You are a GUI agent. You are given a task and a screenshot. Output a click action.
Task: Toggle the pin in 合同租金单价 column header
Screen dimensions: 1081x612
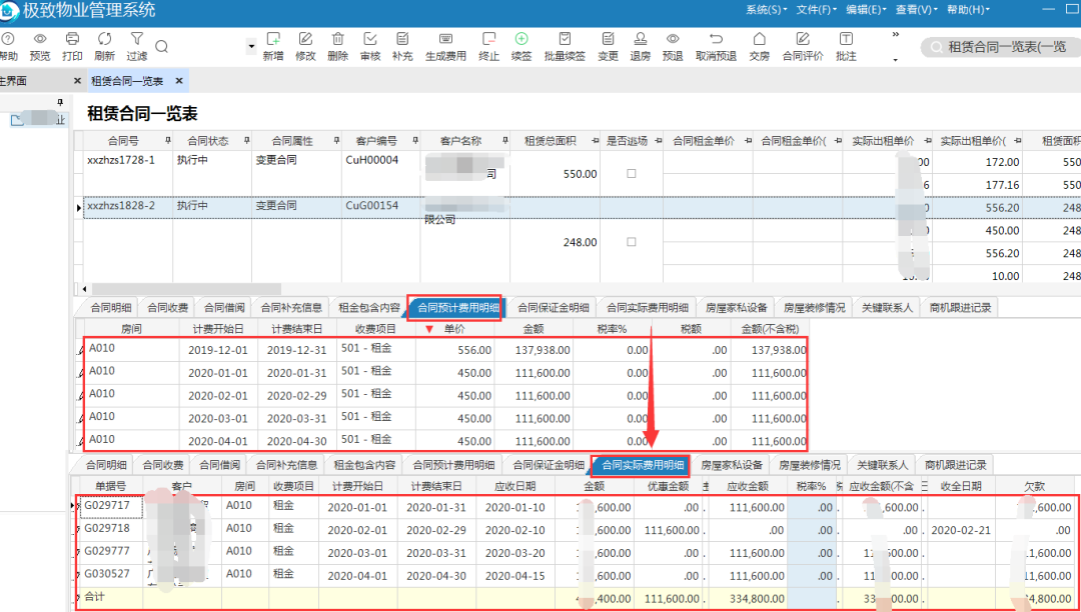[747, 141]
